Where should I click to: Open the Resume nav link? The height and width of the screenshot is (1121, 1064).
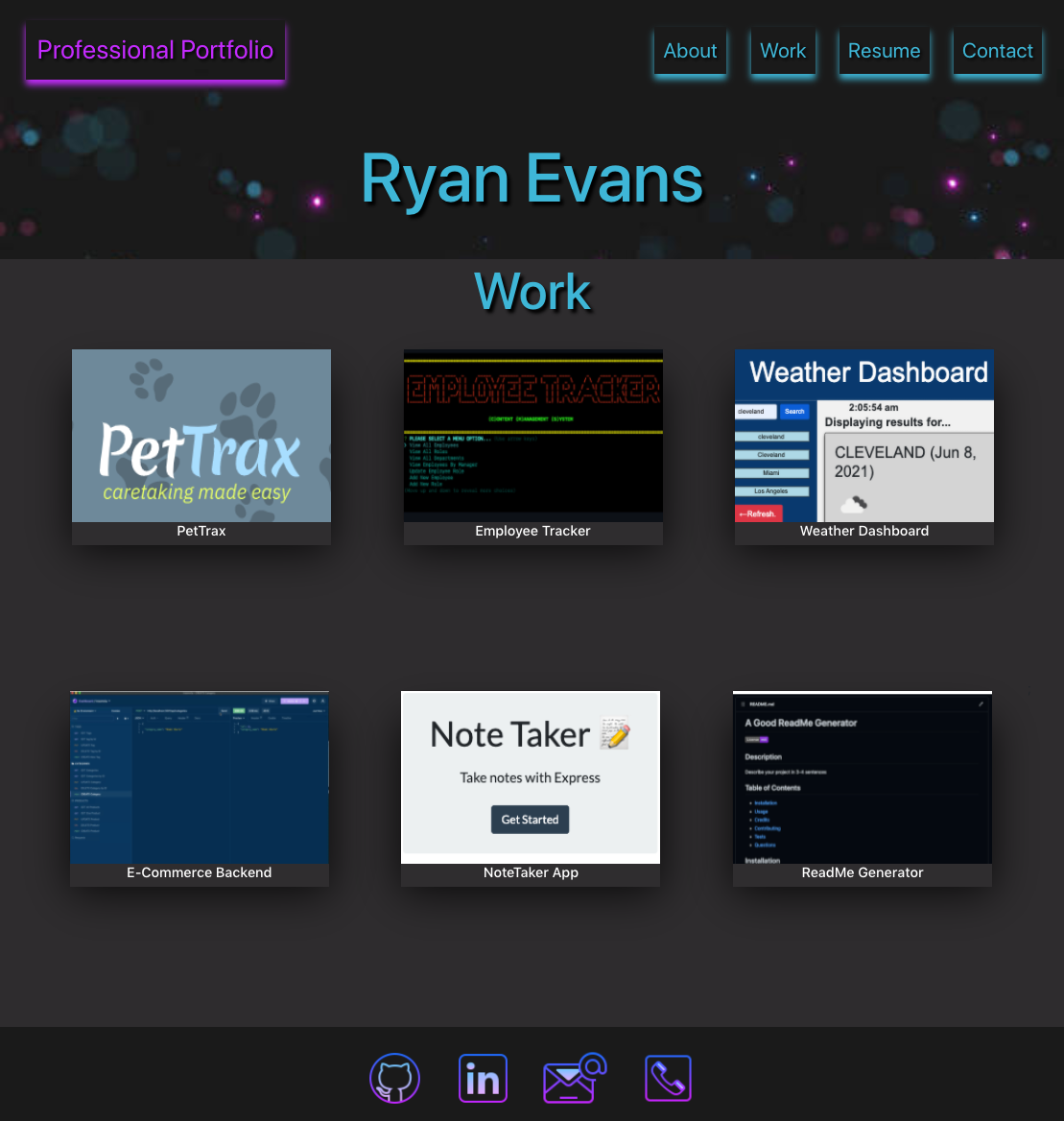(884, 51)
